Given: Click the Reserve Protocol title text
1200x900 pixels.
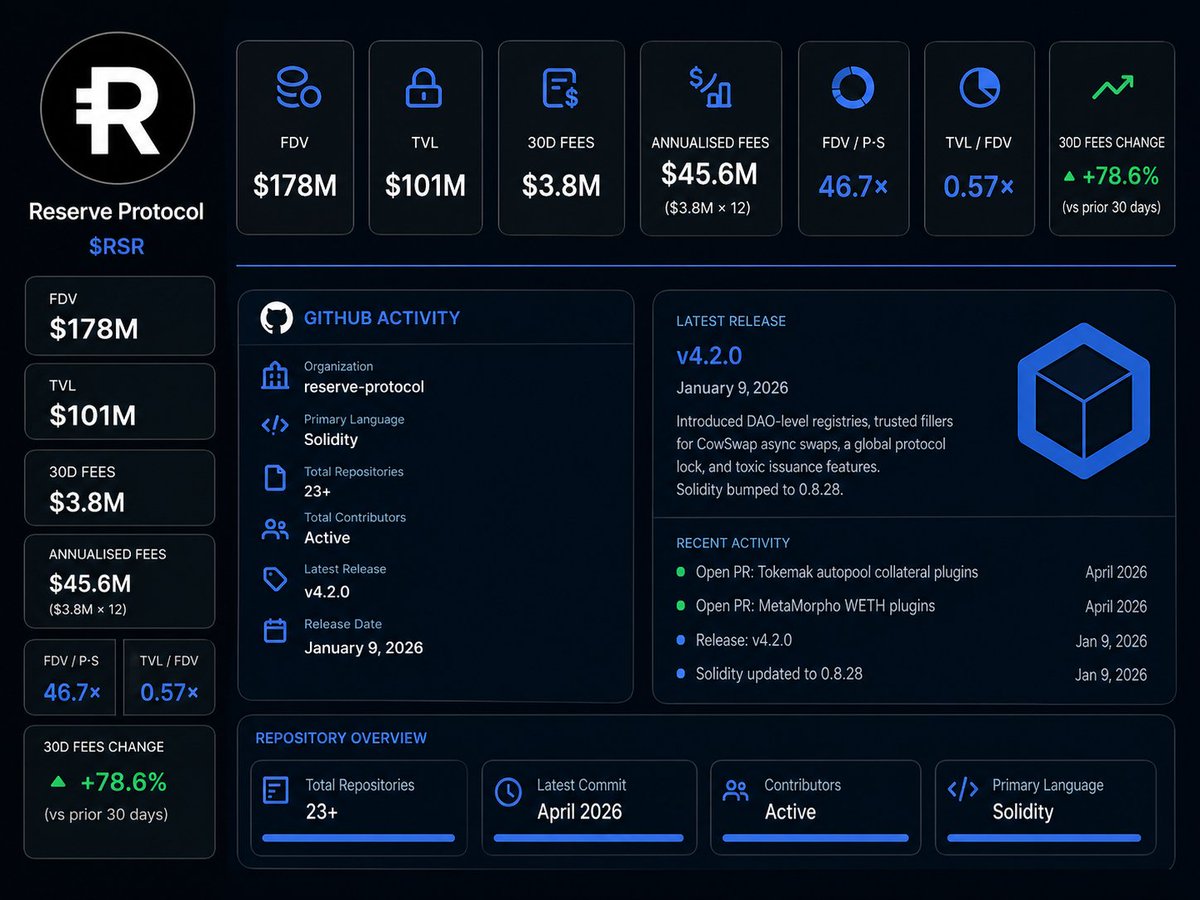Looking at the screenshot, I should [117, 212].
